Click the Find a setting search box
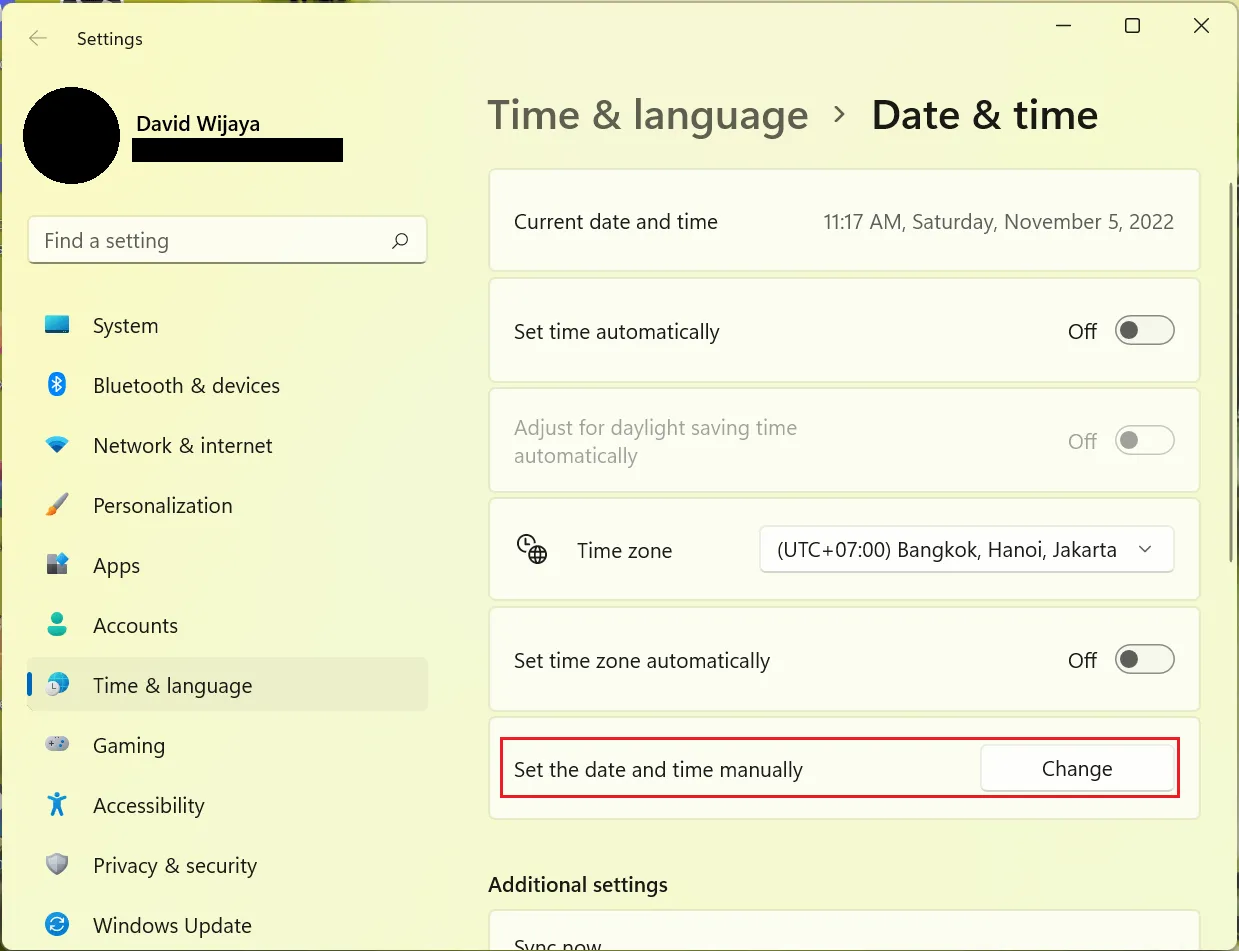 228,241
